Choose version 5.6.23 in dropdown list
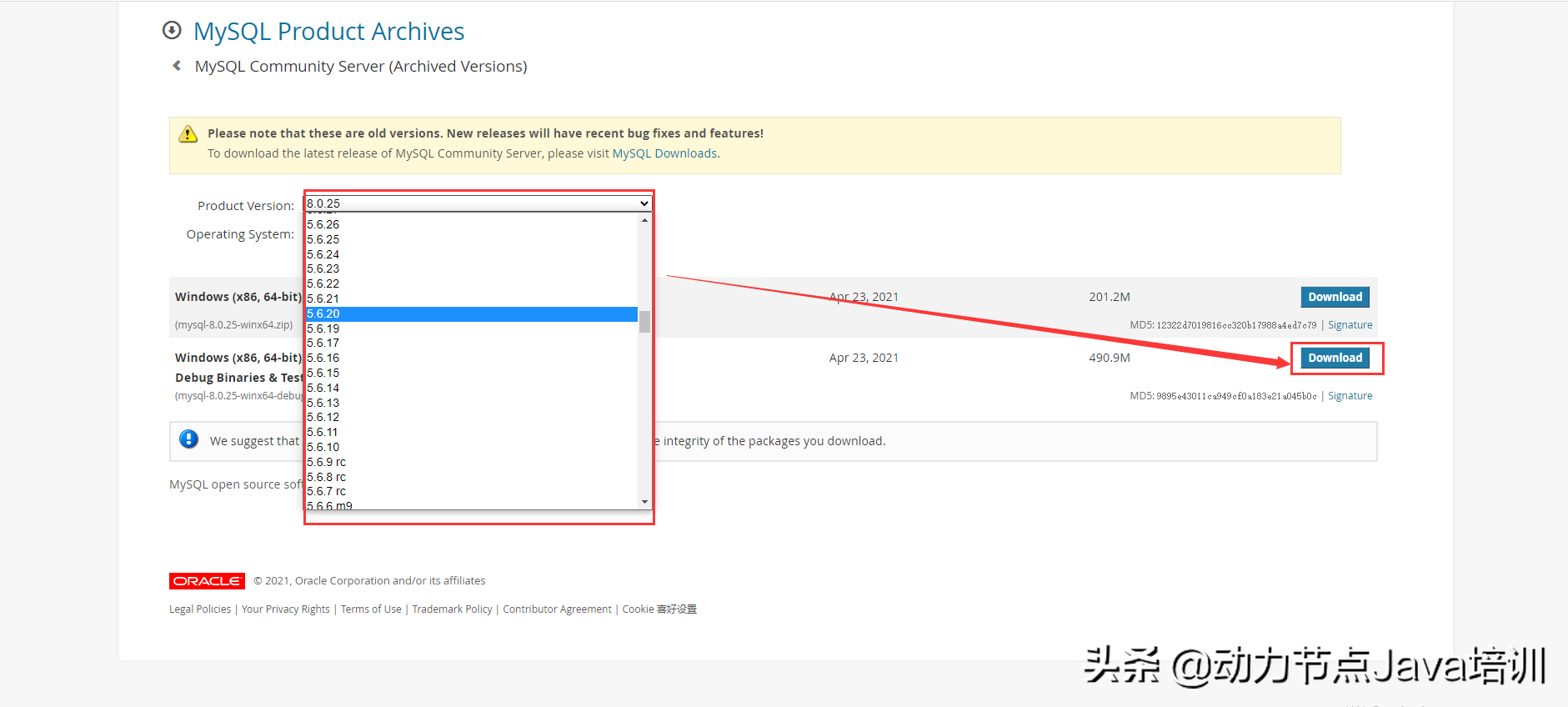Screen dimensions: 1568x707 click(471, 268)
